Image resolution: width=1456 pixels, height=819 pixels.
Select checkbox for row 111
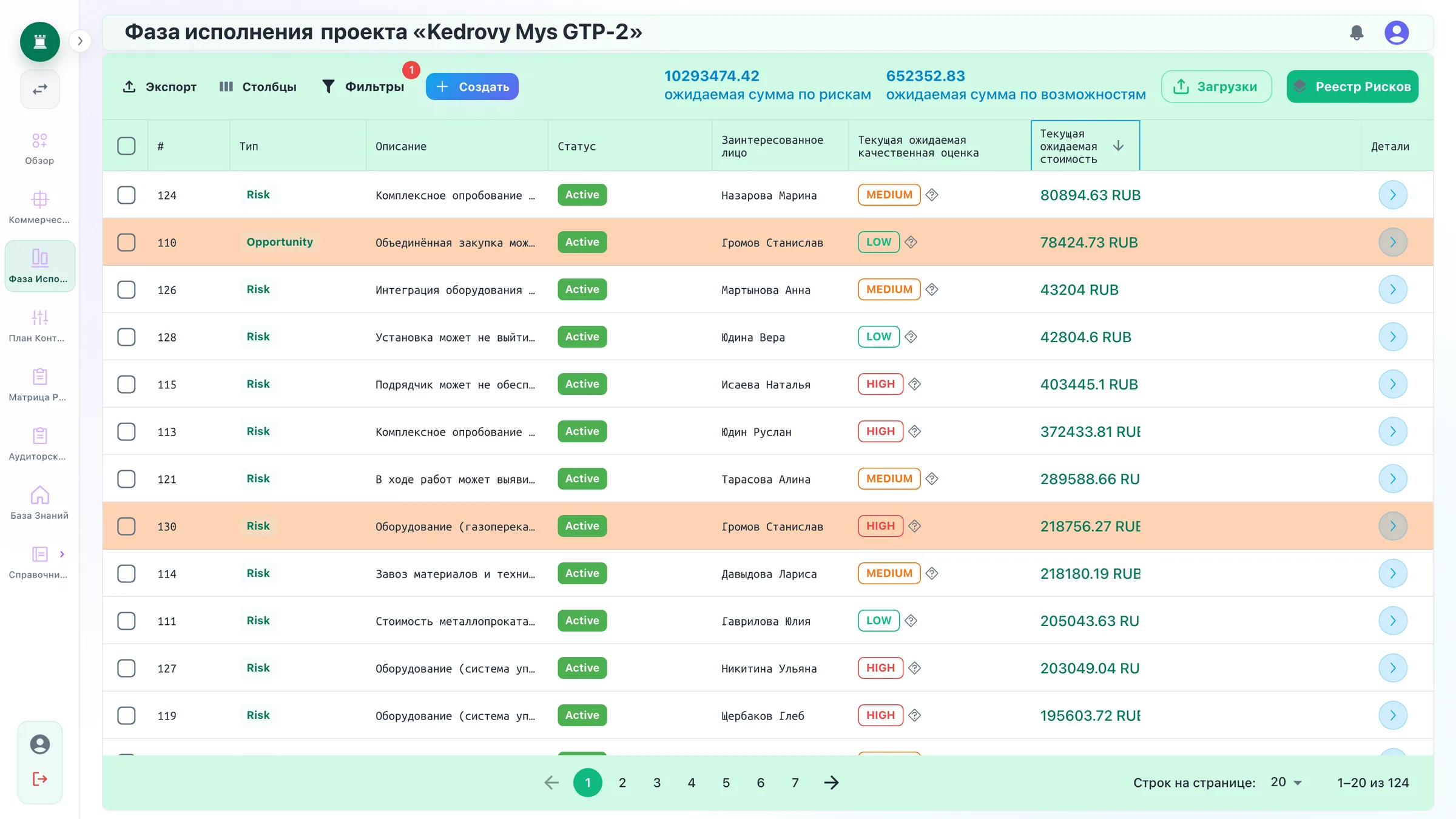[126, 621]
